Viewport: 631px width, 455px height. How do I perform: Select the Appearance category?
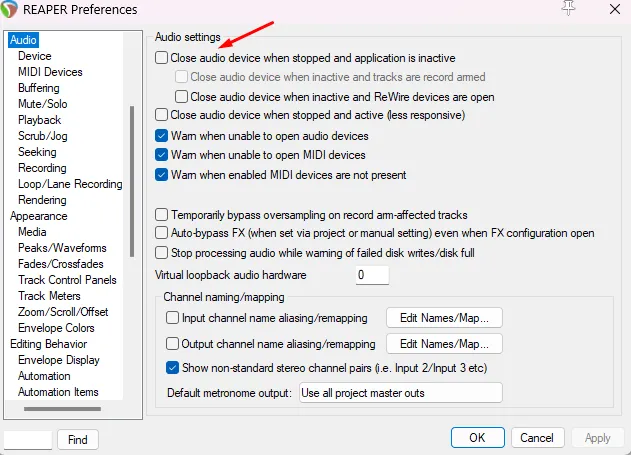(39, 216)
